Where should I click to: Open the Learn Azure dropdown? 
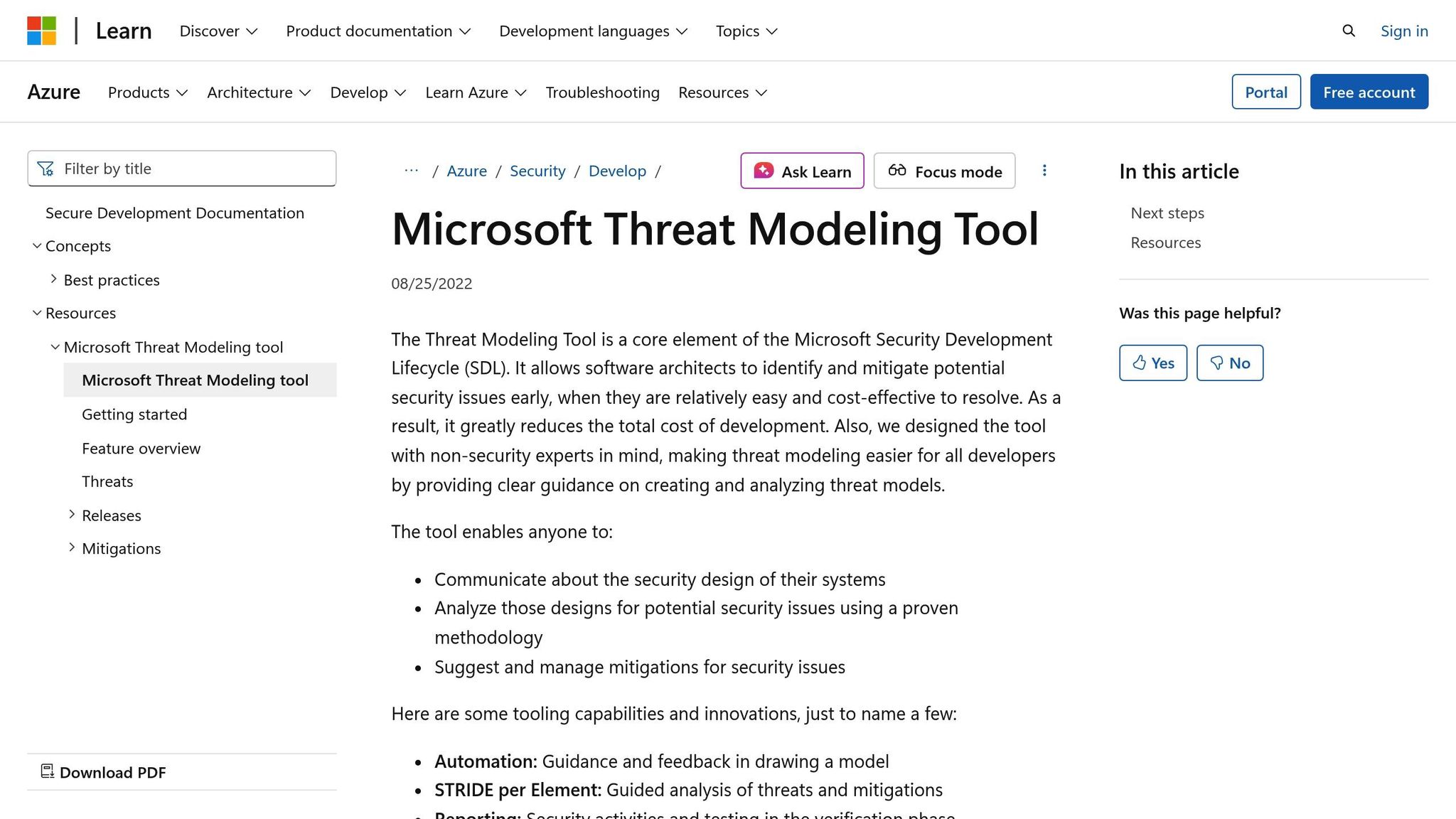[x=476, y=92]
